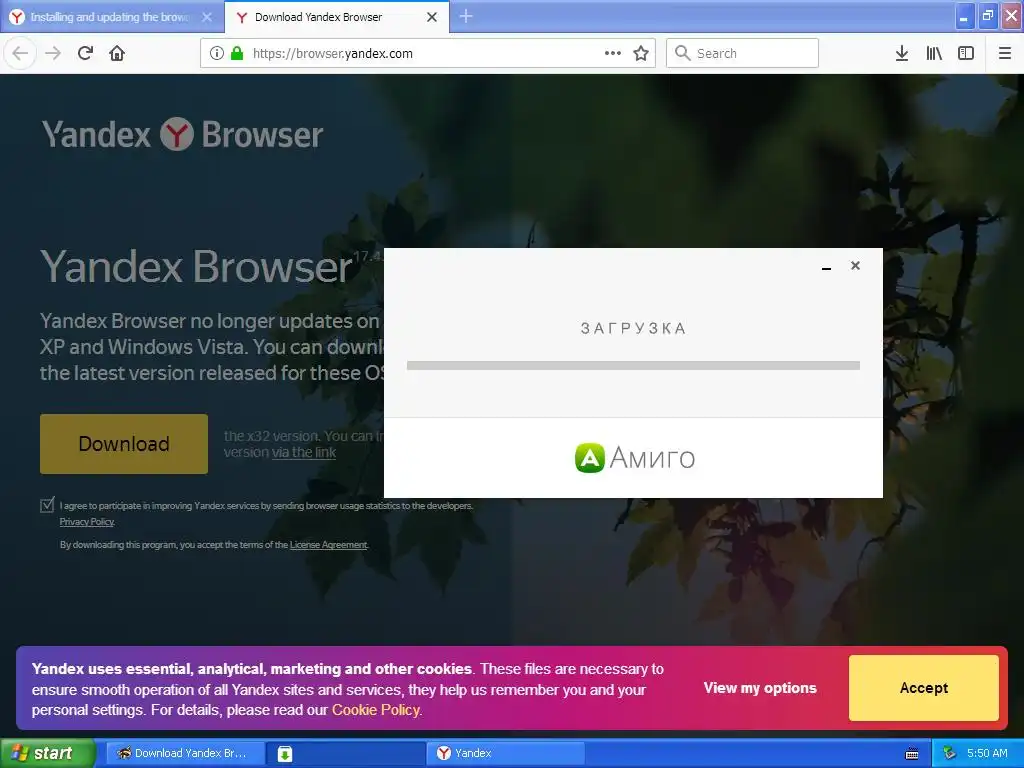Screen dimensions: 1024x768
Task: Open the Cookie Policy link
Action: pos(376,710)
